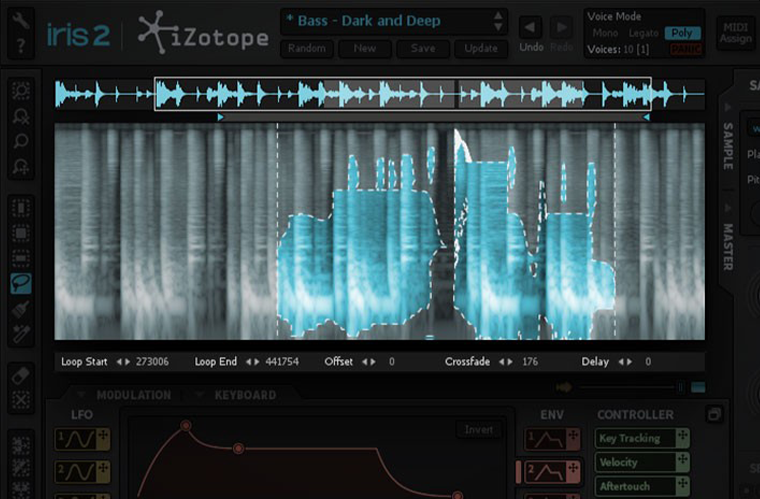Select envelope 1 shape icon
This screenshot has width=760, height=499.
click(546, 439)
